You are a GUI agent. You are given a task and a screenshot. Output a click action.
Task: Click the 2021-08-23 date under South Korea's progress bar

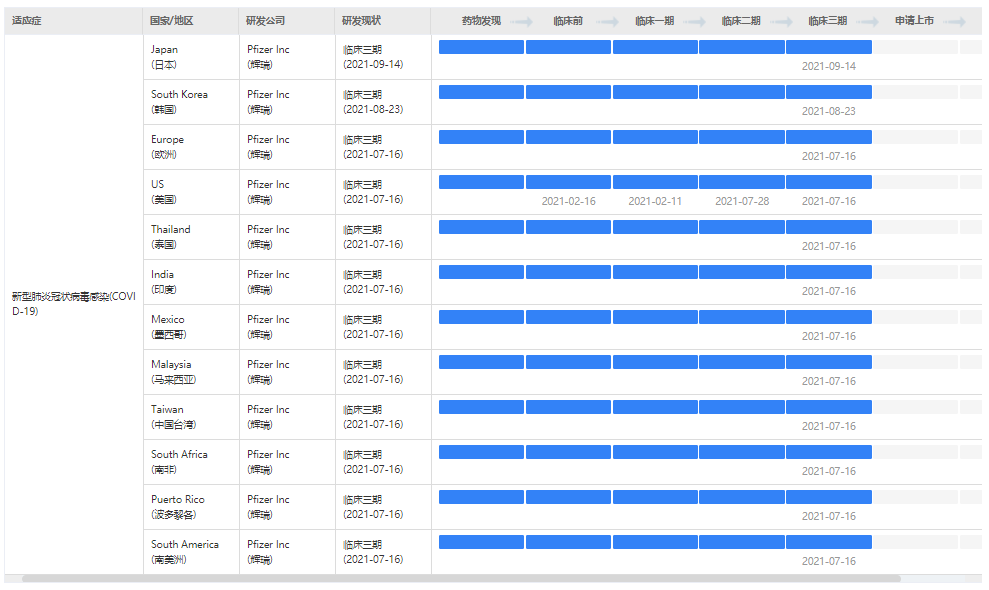(829, 111)
